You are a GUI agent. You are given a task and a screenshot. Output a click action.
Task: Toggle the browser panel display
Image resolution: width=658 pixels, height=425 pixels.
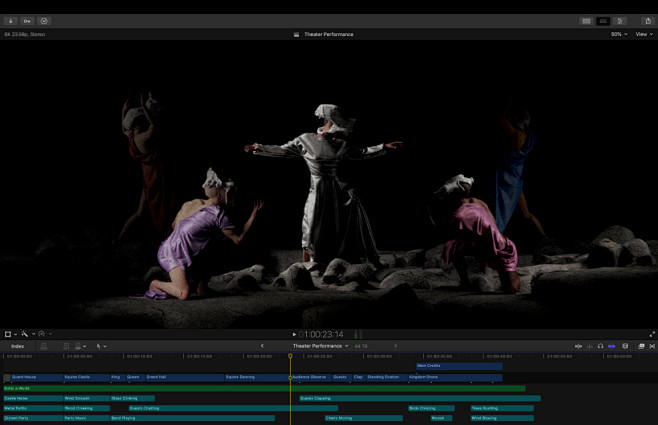[x=586, y=21]
